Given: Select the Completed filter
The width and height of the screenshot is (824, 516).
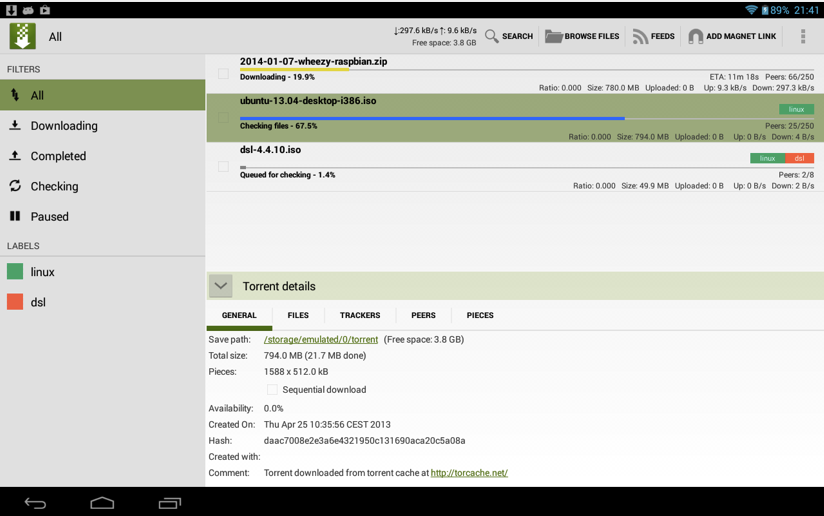Looking at the screenshot, I should [x=58, y=156].
